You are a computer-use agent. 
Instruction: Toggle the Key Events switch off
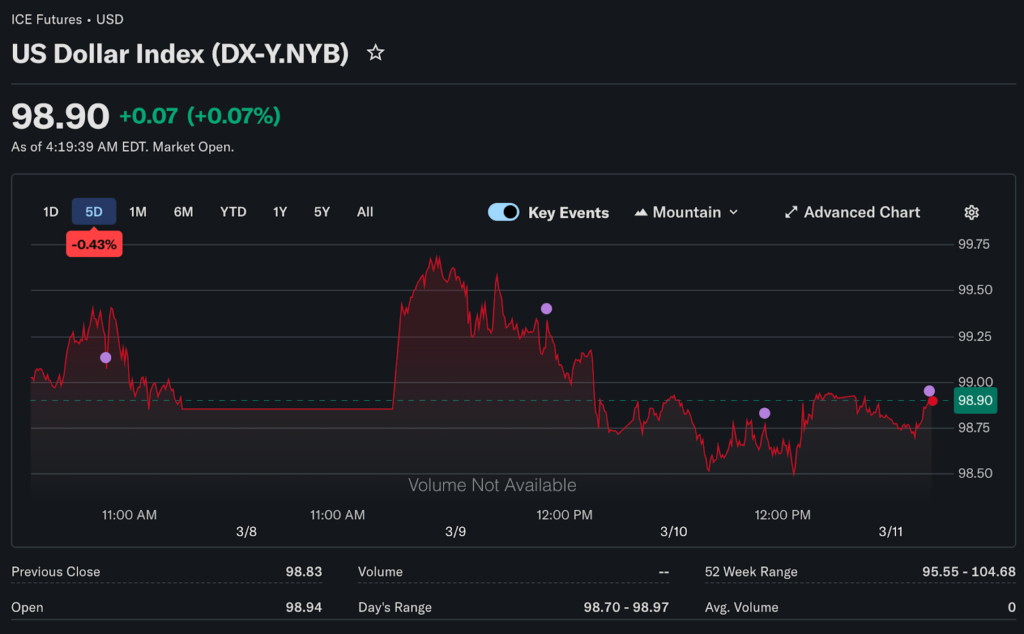coord(503,212)
